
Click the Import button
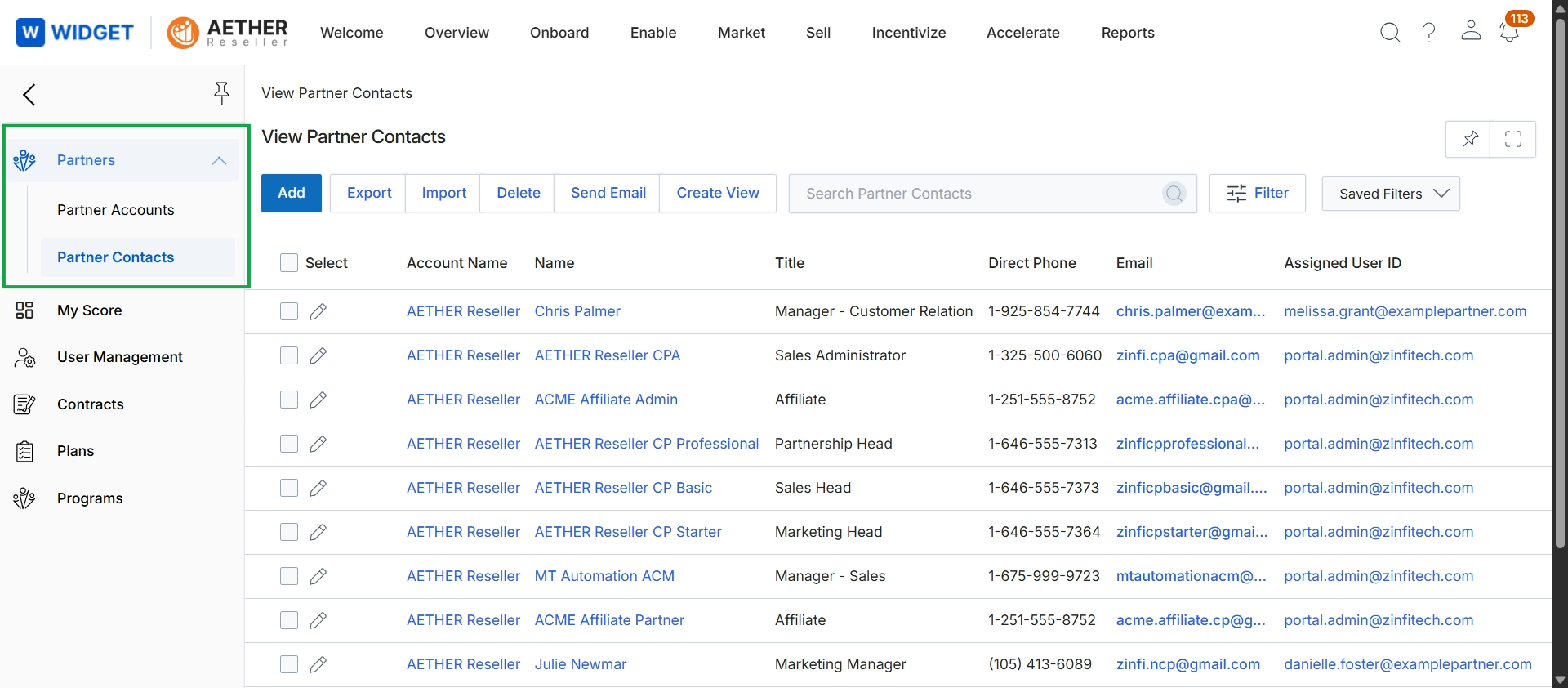(x=444, y=193)
